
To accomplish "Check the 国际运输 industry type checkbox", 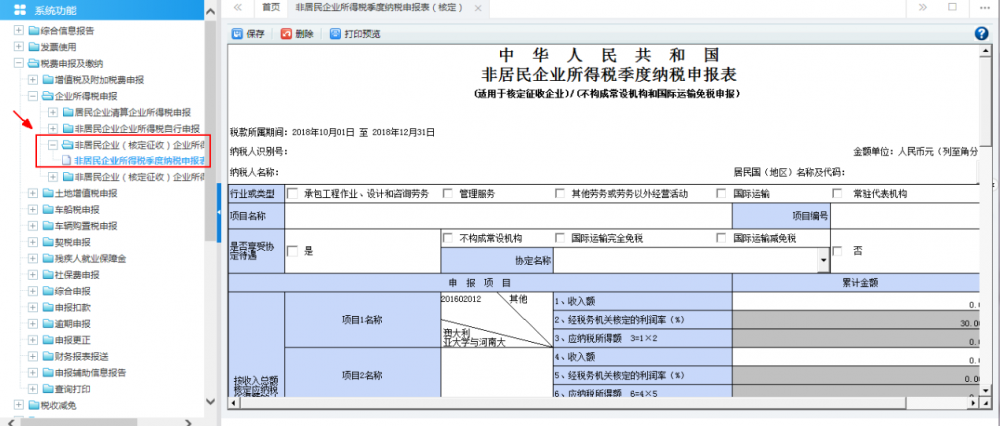I will (x=722, y=194).
